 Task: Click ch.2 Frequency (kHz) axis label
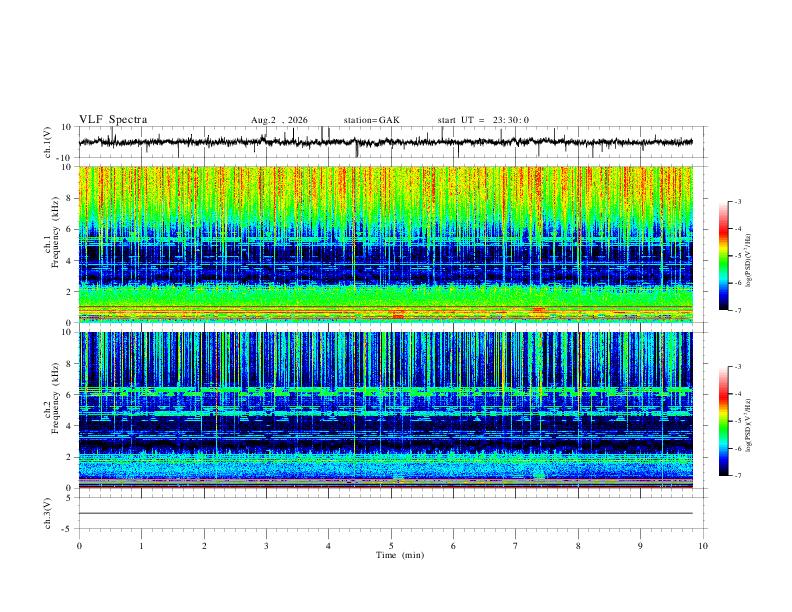coord(52,398)
